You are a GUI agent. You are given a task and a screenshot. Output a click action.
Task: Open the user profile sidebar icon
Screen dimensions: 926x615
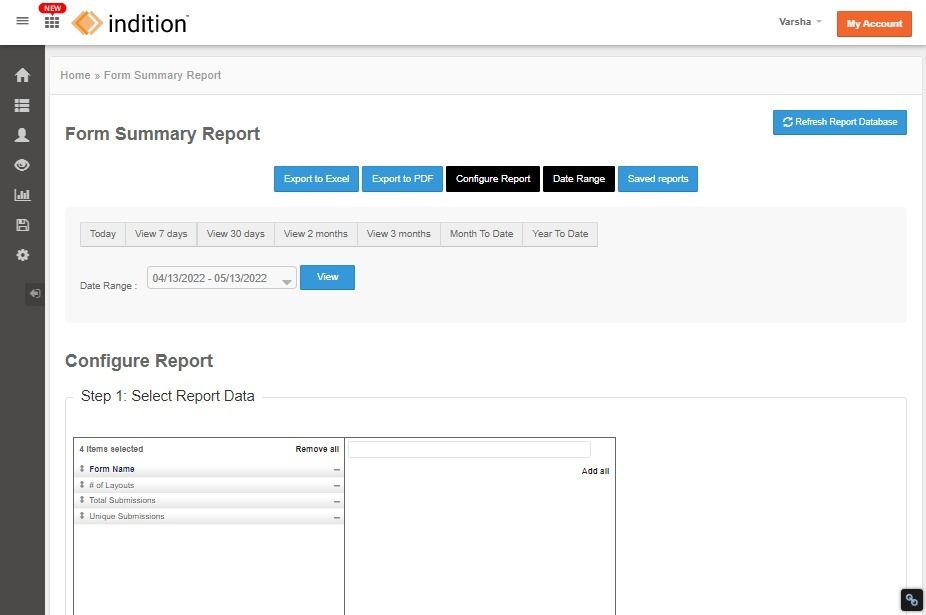(x=22, y=135)
